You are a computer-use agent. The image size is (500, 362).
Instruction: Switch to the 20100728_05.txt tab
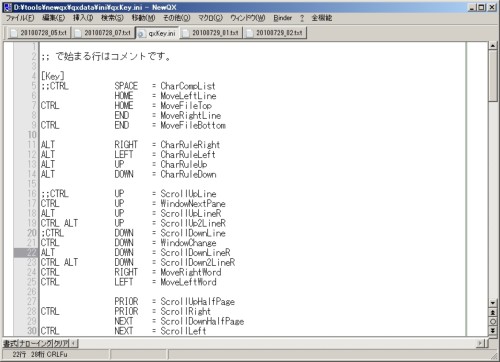tap(39, 33)
